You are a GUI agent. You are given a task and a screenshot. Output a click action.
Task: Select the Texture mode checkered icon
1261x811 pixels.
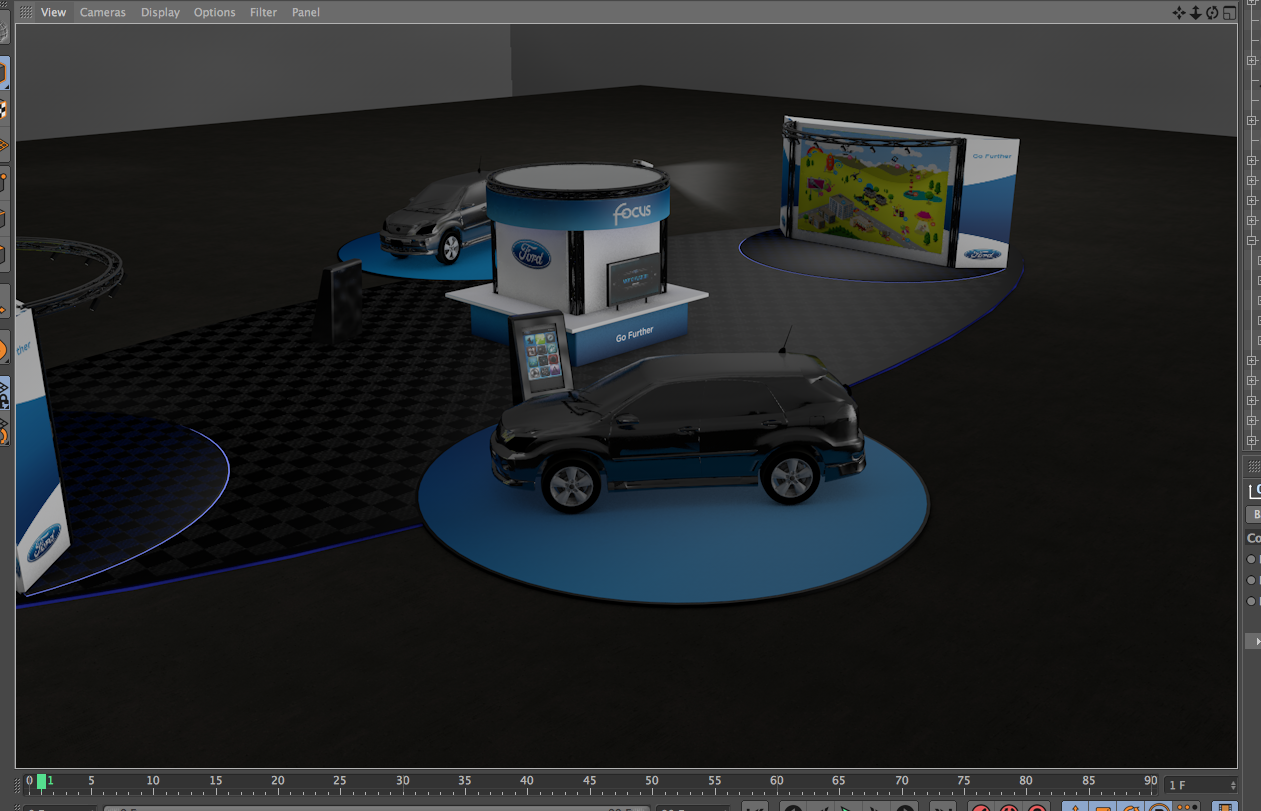pyautogui.click(x=3, y=109)
